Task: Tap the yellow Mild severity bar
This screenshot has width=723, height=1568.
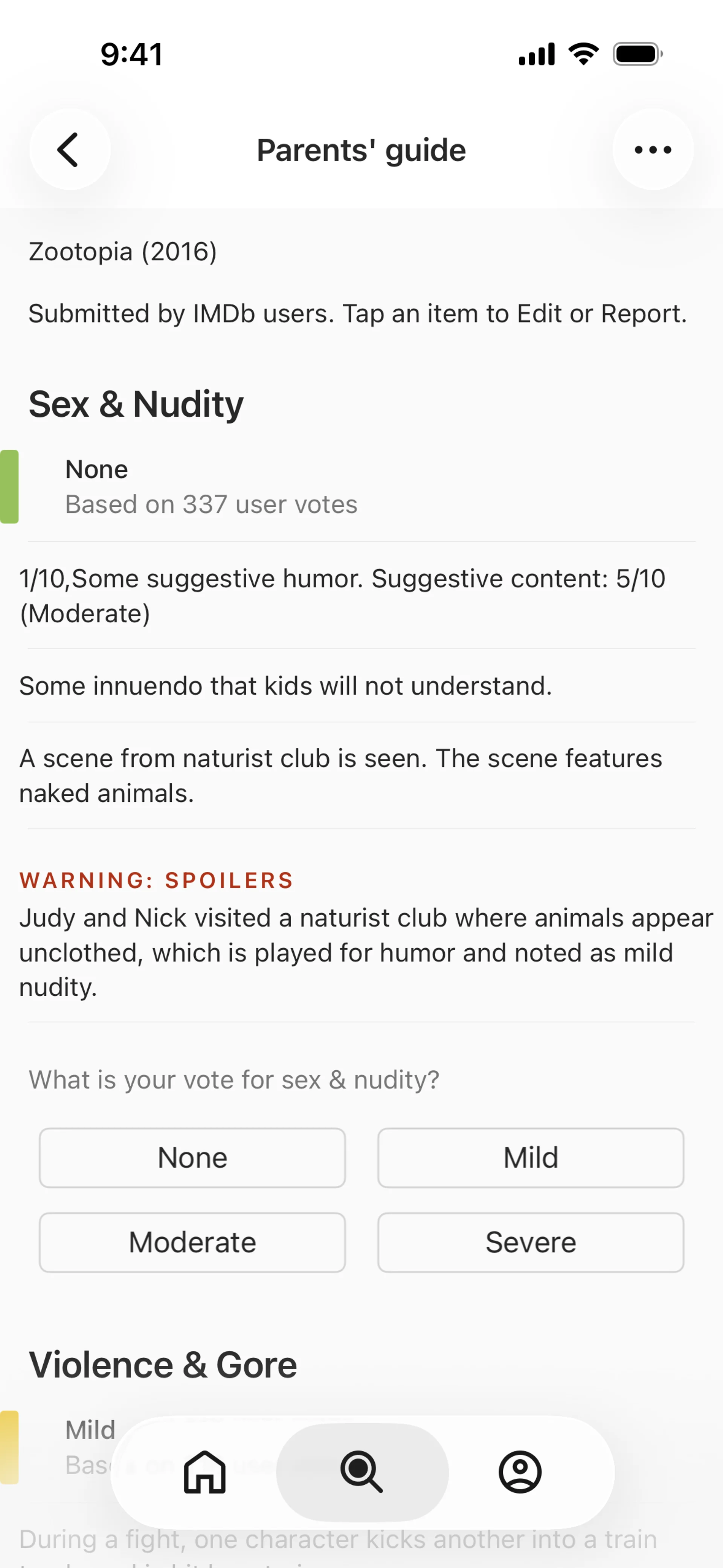Action: pyautogui.click(x=10, y=1447)
